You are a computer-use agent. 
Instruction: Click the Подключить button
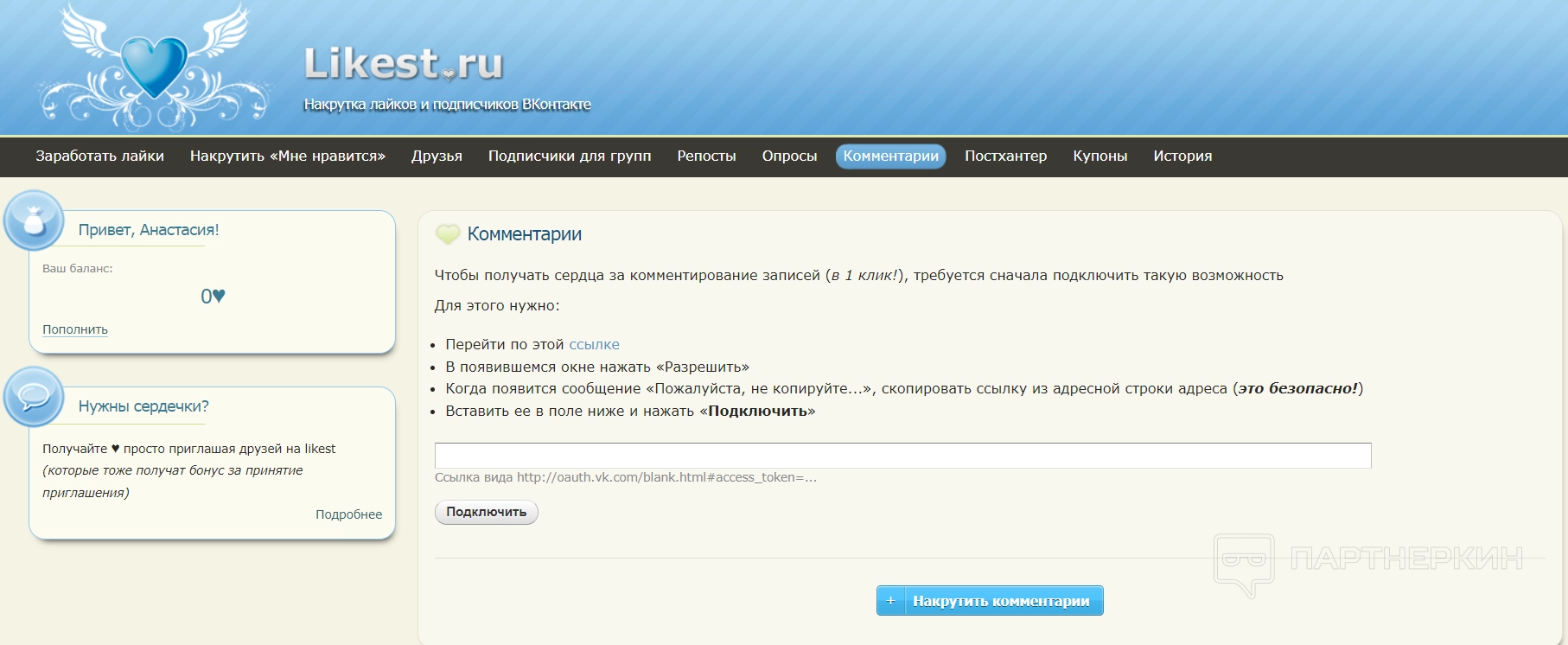pyautogui.click(x=487, y=512)
